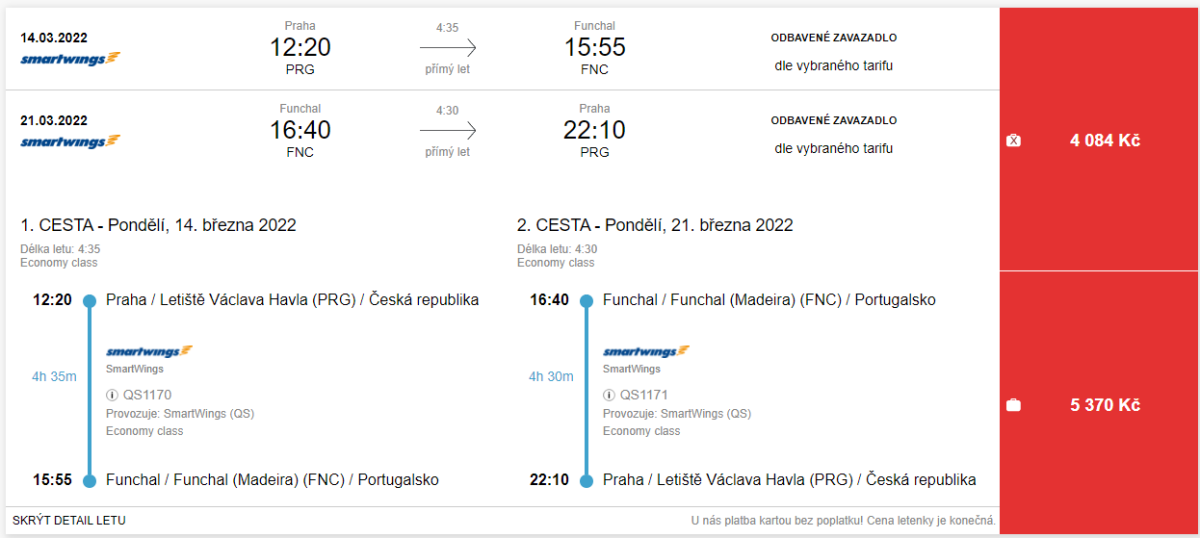Click the arrow icon under 4:35 duration
1200x538 pixels.
447,48
